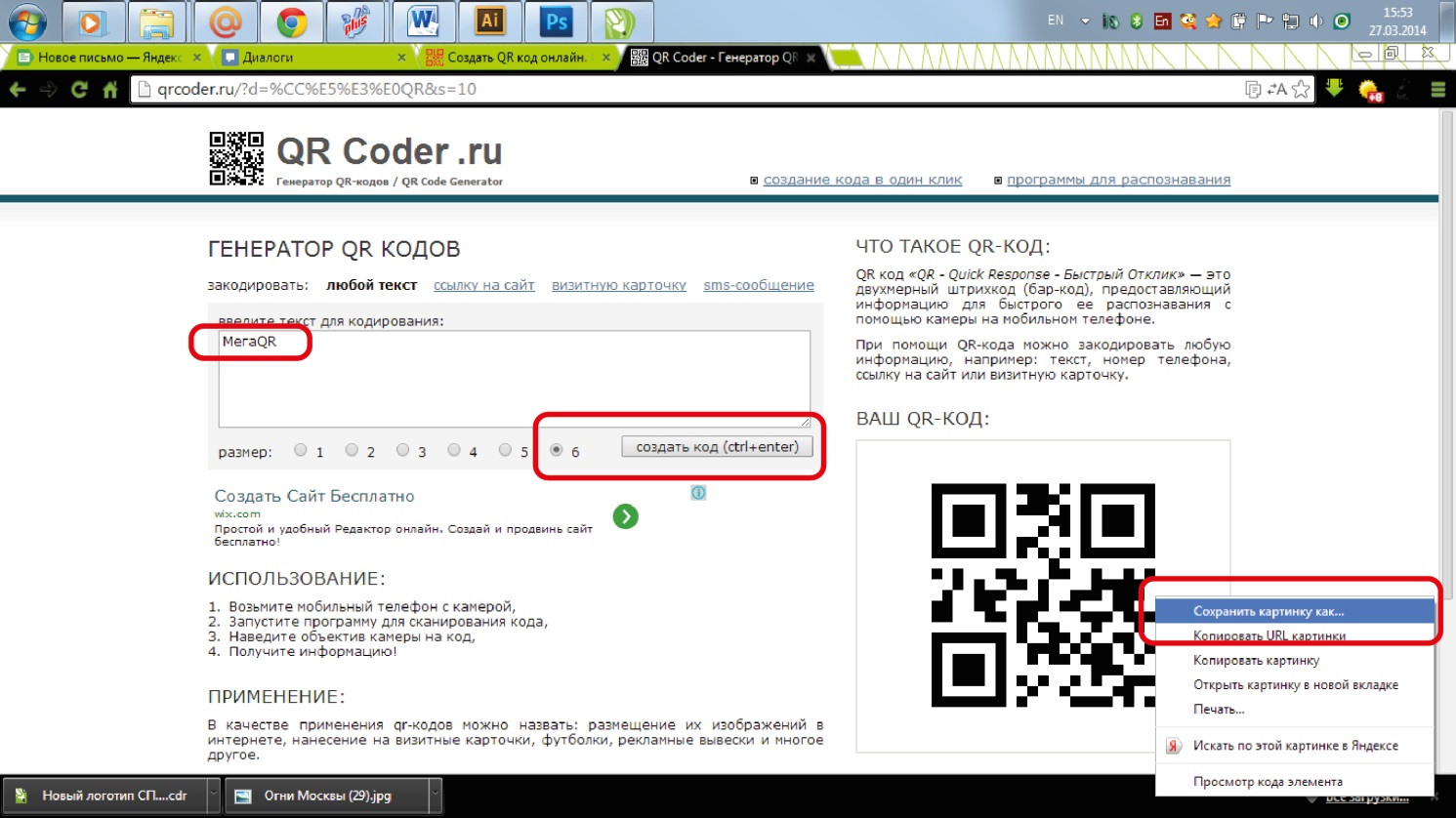Select size 1 radio button
Image resolution: width=1456 pixels, height=818 pixels.
click(x=301, y=450)
